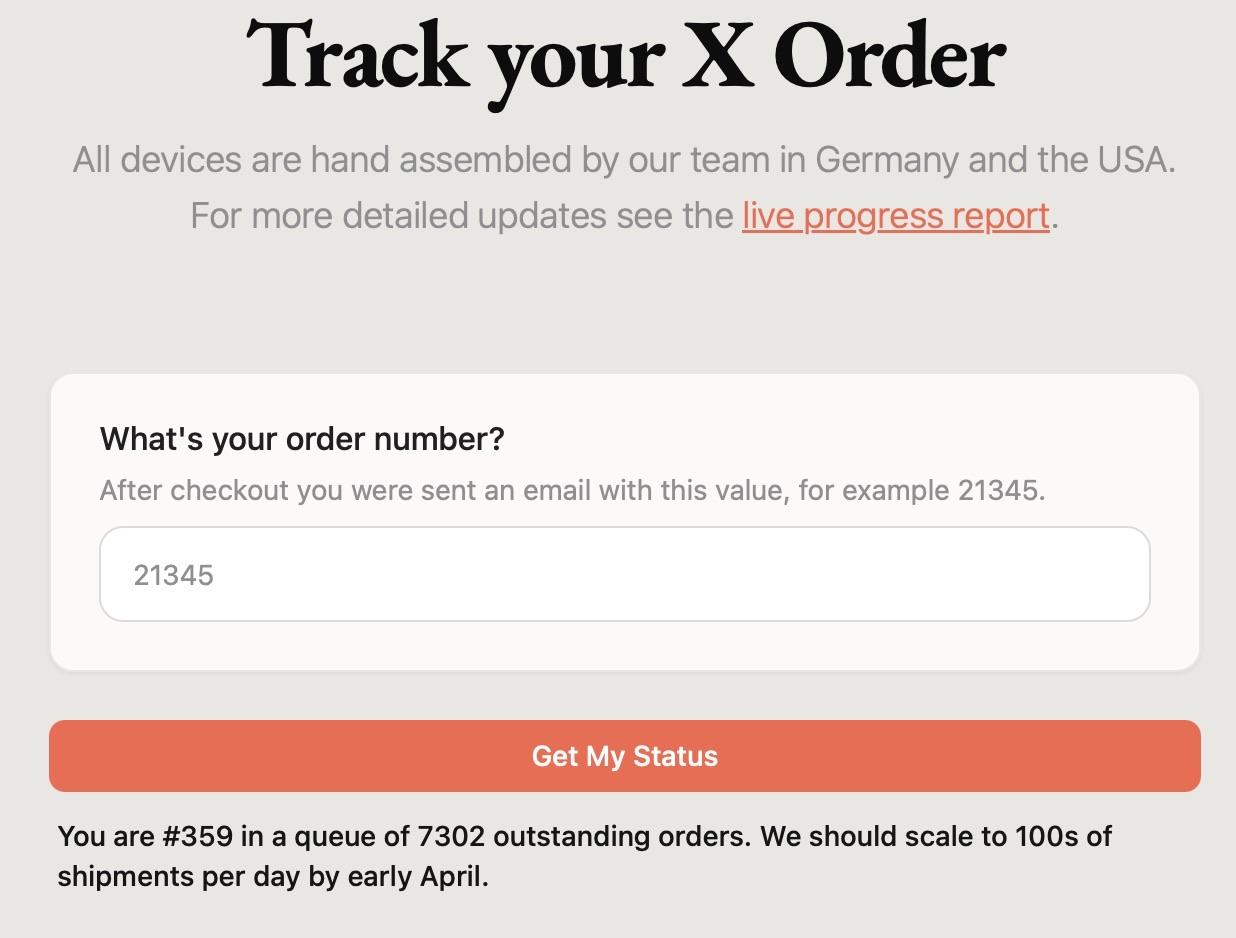Image resolution: width=1236 pixels, height=938 pixels.
Task: Click the 21345 placeholder inside the input
Action: [174, 575]
